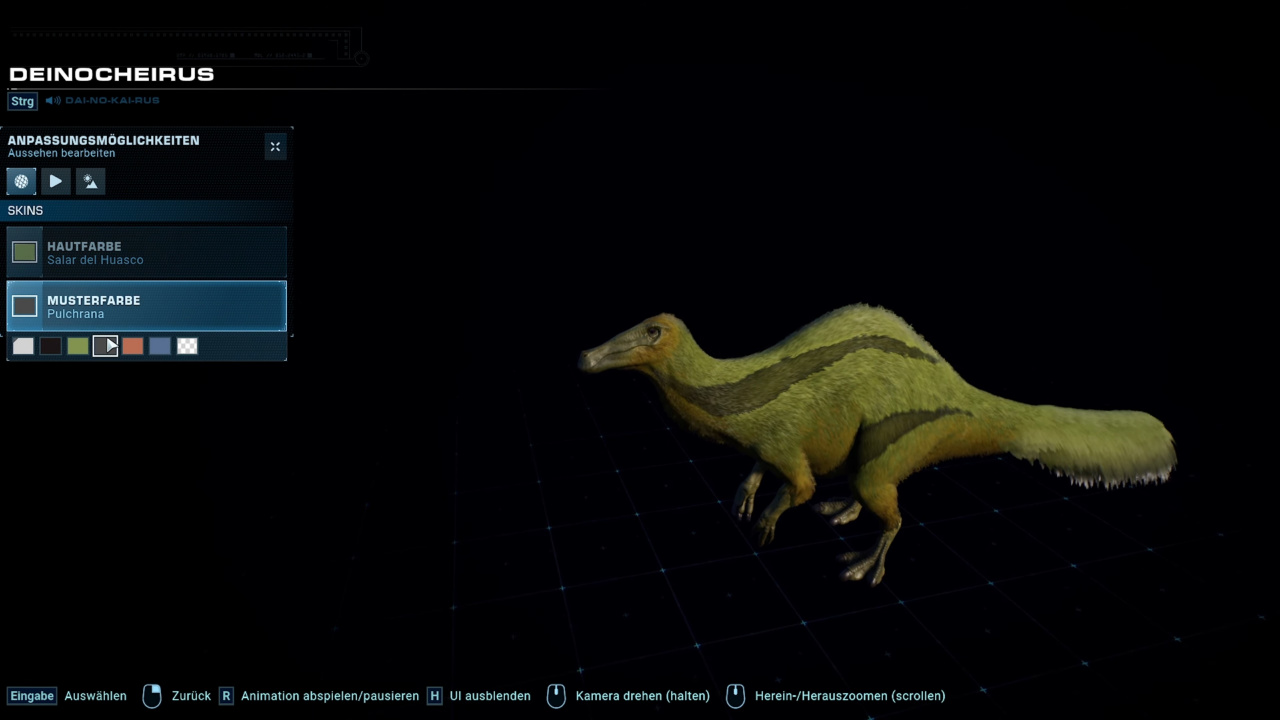Switch to the Animation playback tab

tap(56, 181)
